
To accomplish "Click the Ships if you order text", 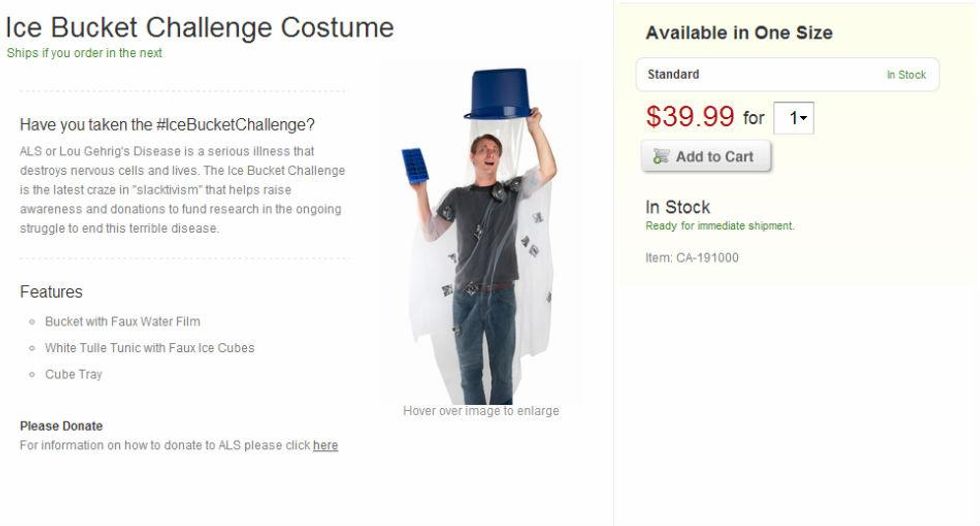I will [x=84, y=53].
